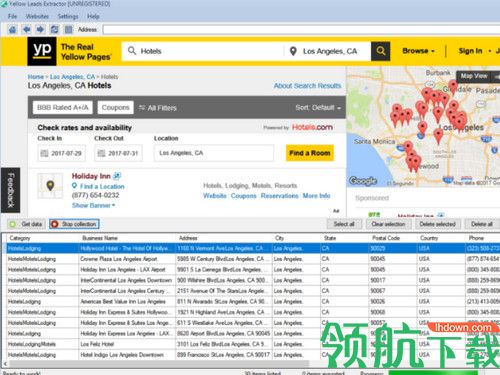Viewport: 500px width, 375px height.
Task: Toggle the Coupons filter
Action: [115, 107]
